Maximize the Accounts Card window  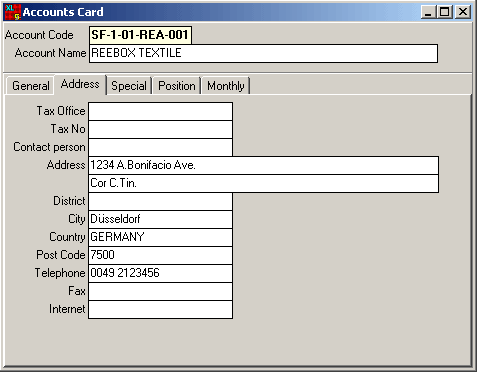(445, 12)
